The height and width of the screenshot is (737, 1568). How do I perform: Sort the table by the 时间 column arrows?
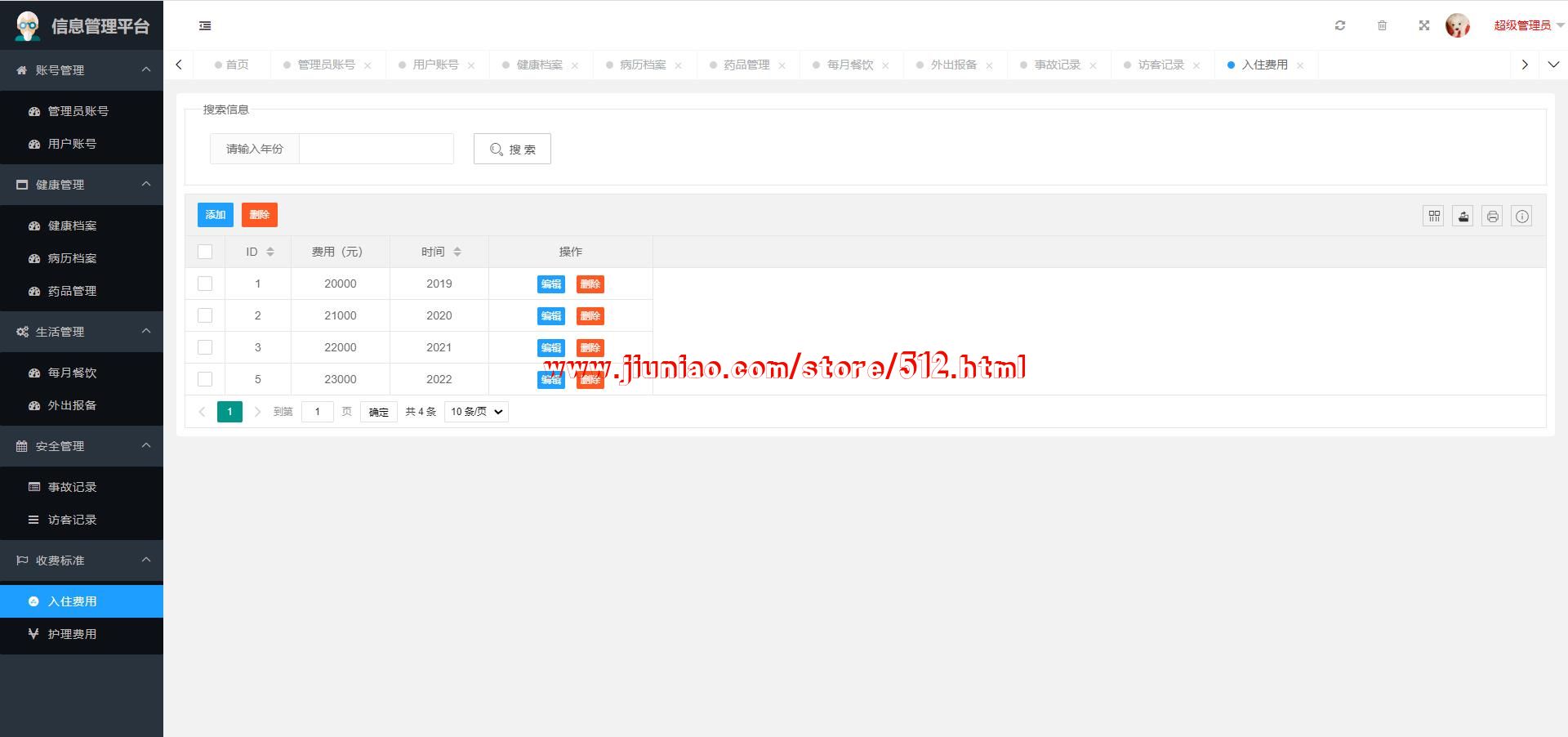coord(457,252)
